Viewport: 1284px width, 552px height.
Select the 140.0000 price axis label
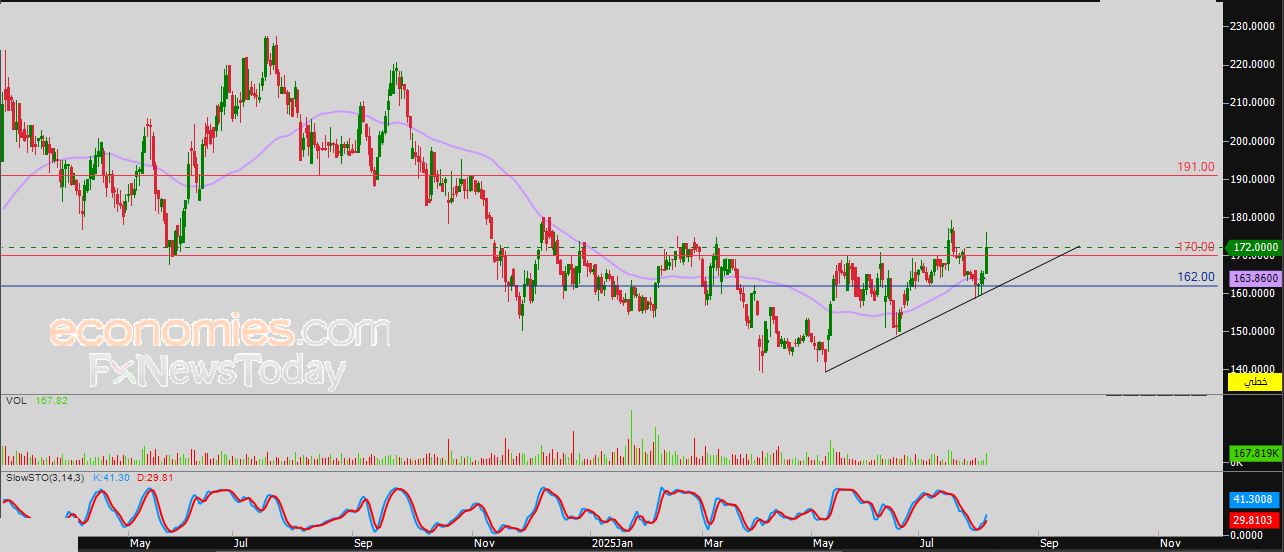click(1253, 370)
